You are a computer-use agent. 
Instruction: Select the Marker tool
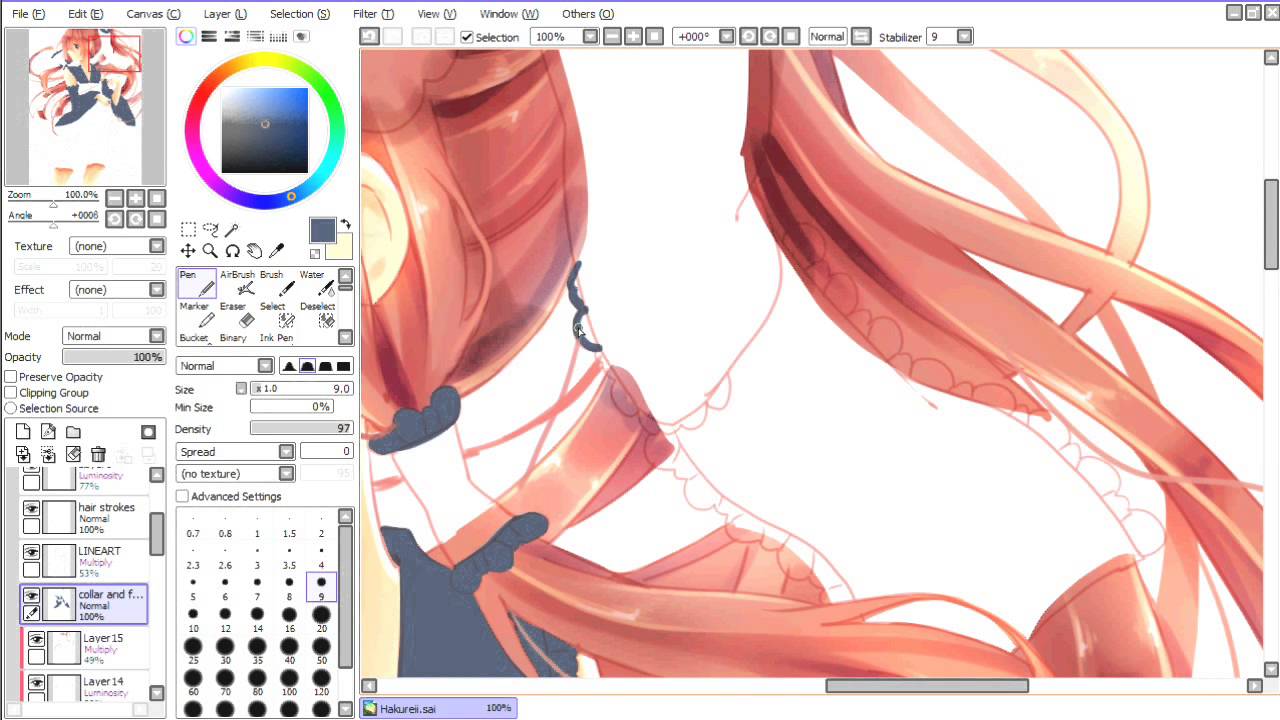[195, 316]
